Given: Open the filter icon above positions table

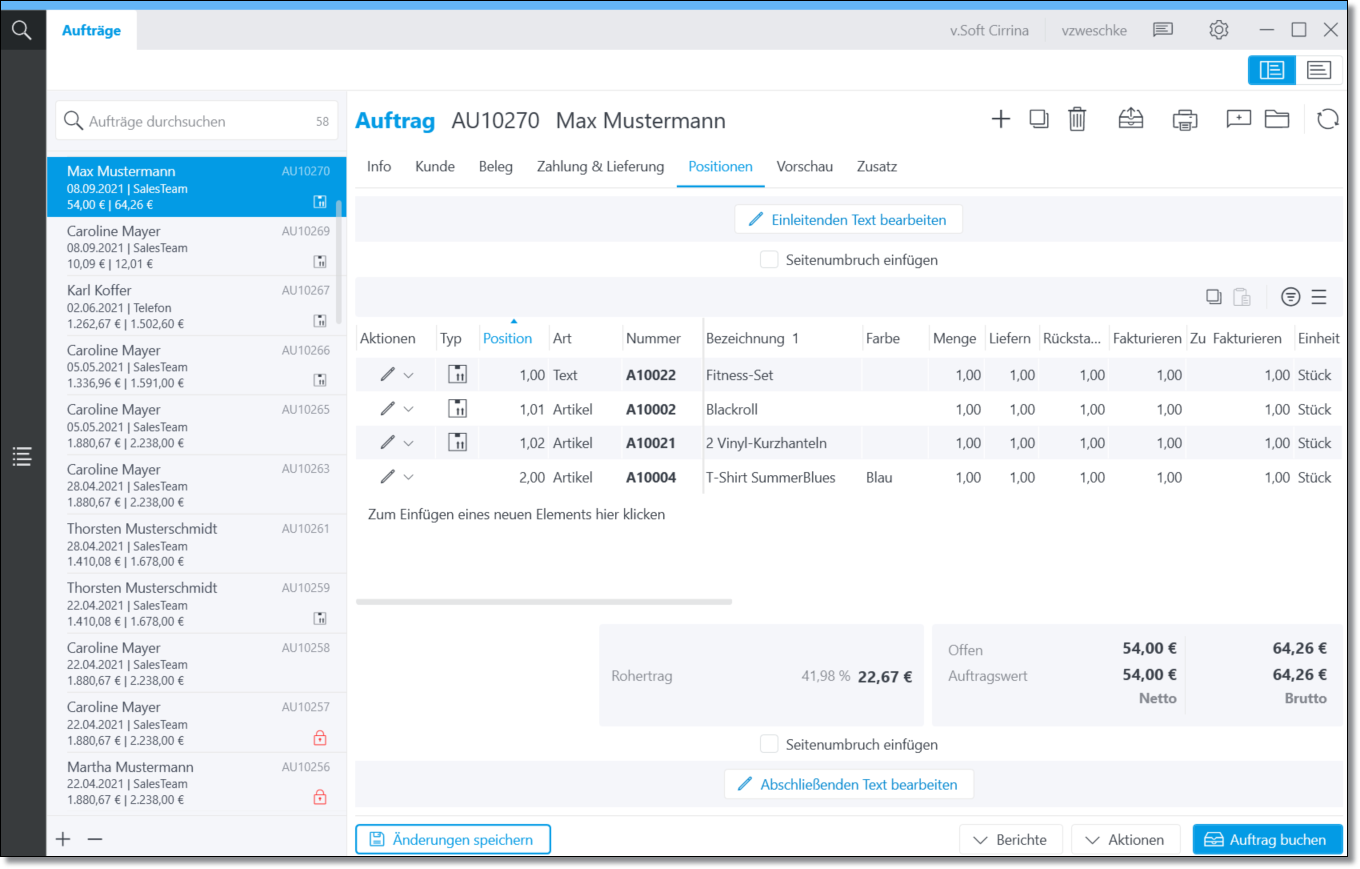Looking at the screenshot, I should pos(1291,297).
